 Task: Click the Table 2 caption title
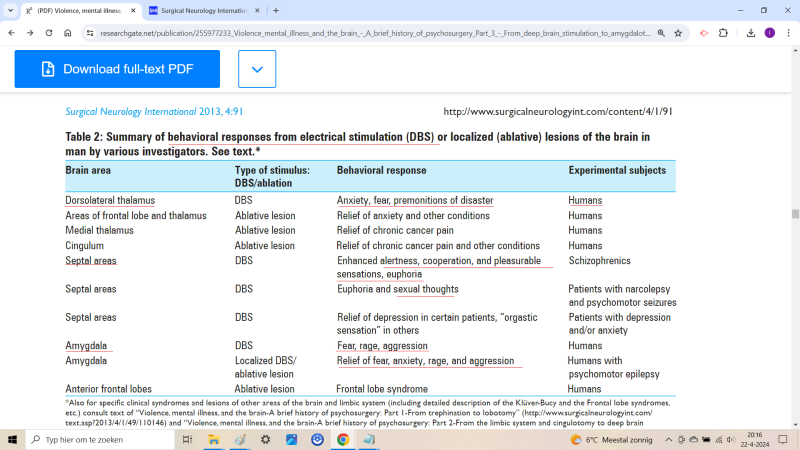coord(358,144)
